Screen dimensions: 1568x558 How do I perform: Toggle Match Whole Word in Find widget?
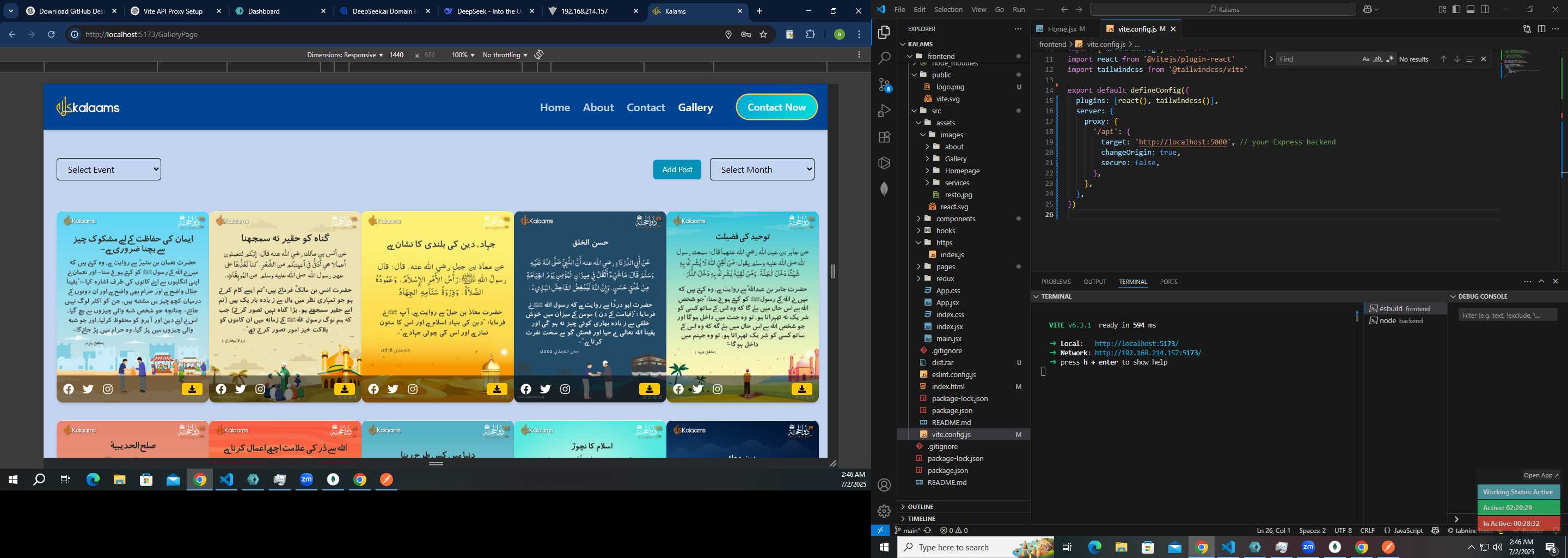tap(1378, 59)
